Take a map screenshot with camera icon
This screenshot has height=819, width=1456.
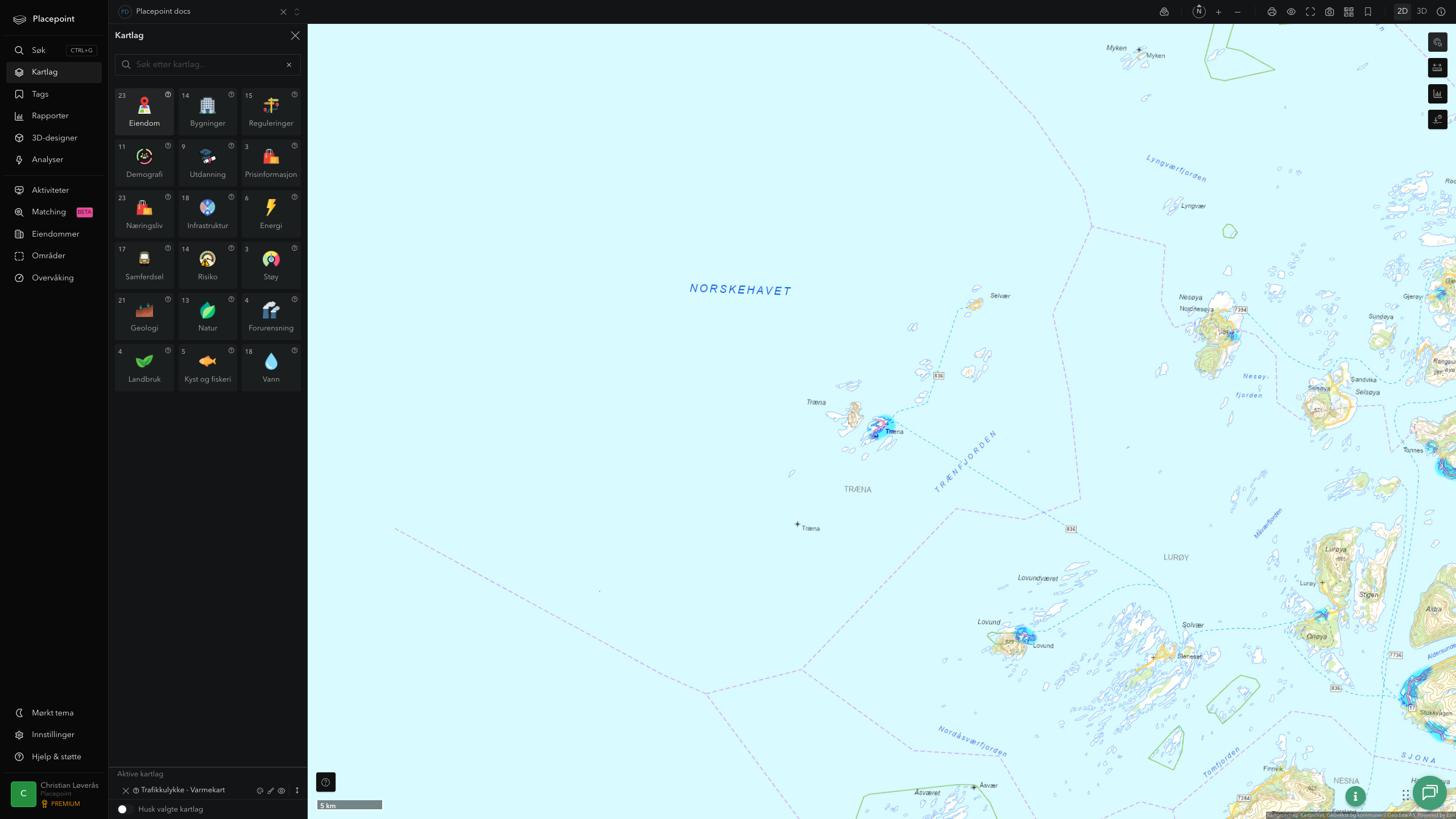1330,12
